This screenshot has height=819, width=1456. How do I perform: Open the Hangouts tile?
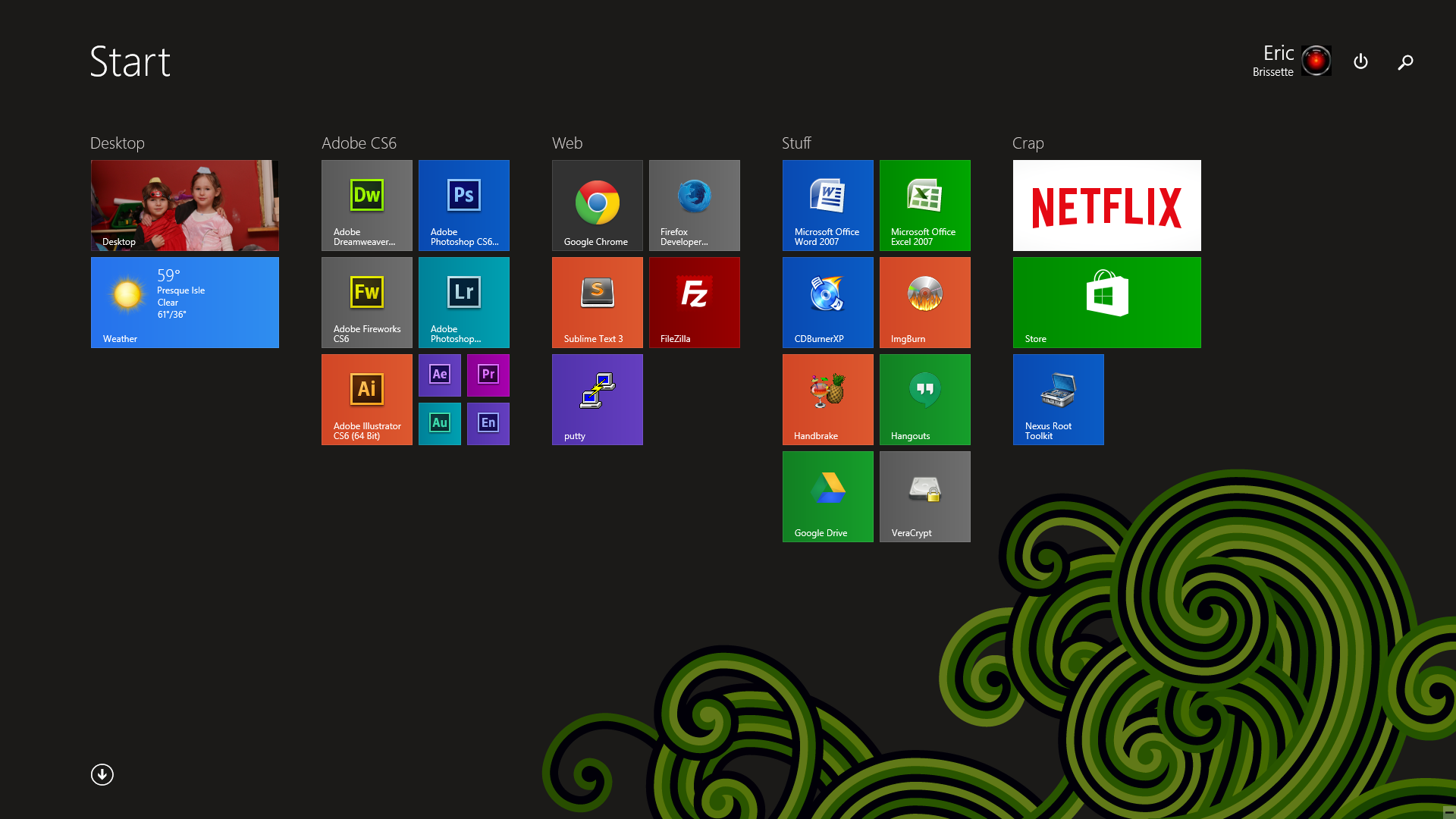pos(925,400)
